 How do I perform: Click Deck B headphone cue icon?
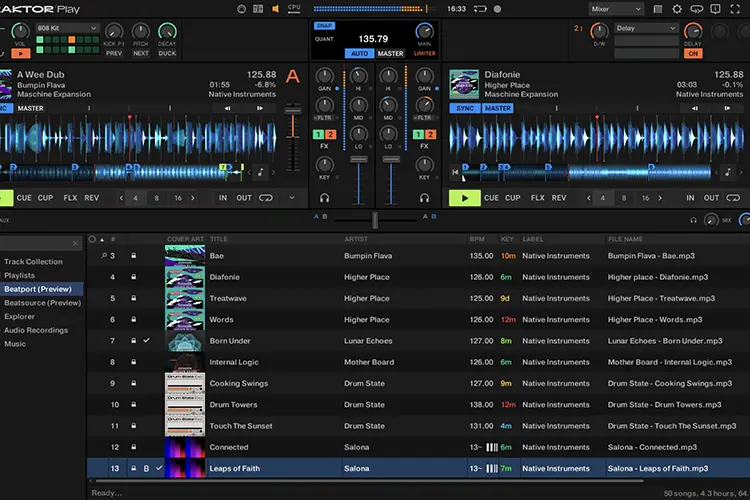pos(424,198)
